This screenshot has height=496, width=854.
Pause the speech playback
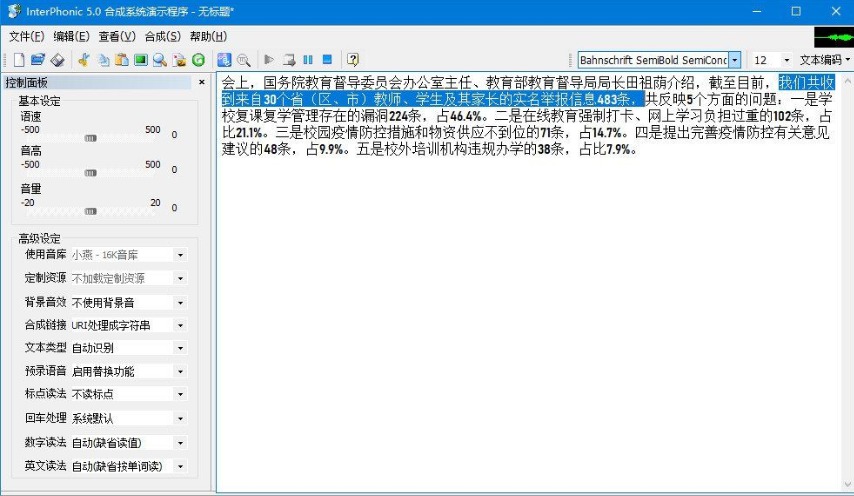coord(308,60)
